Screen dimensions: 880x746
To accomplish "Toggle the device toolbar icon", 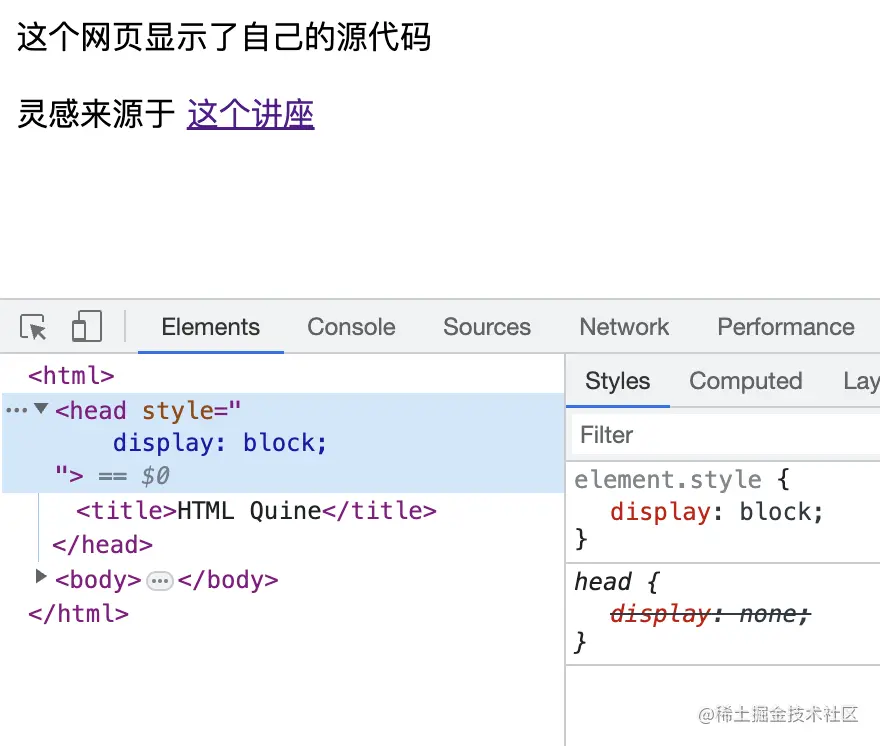I will [x=87, y=326].
